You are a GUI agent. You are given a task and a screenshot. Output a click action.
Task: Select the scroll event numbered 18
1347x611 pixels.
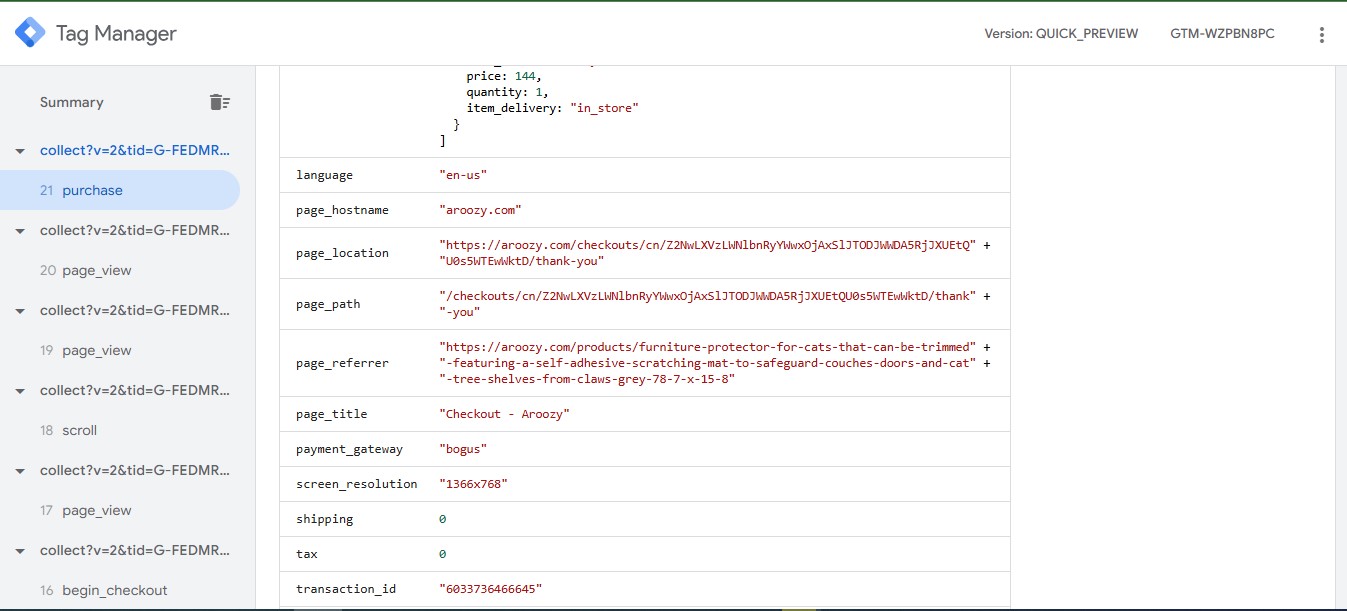tap(79, 430)
